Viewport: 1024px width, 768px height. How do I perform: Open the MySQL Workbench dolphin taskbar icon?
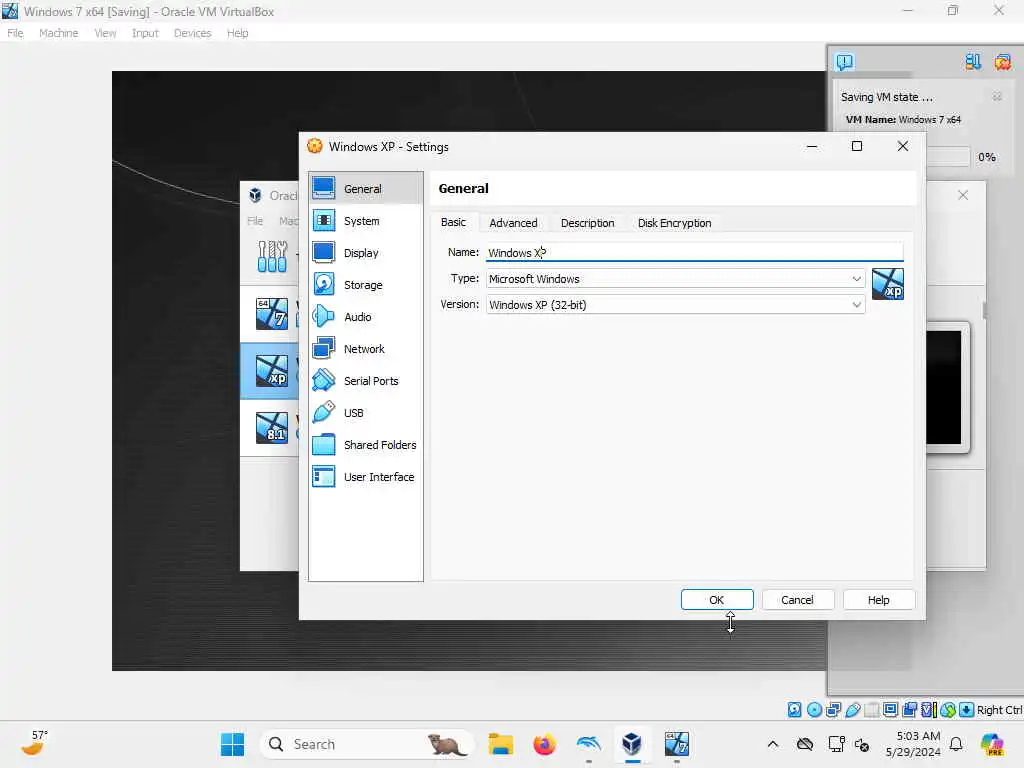tap(588, 744)
